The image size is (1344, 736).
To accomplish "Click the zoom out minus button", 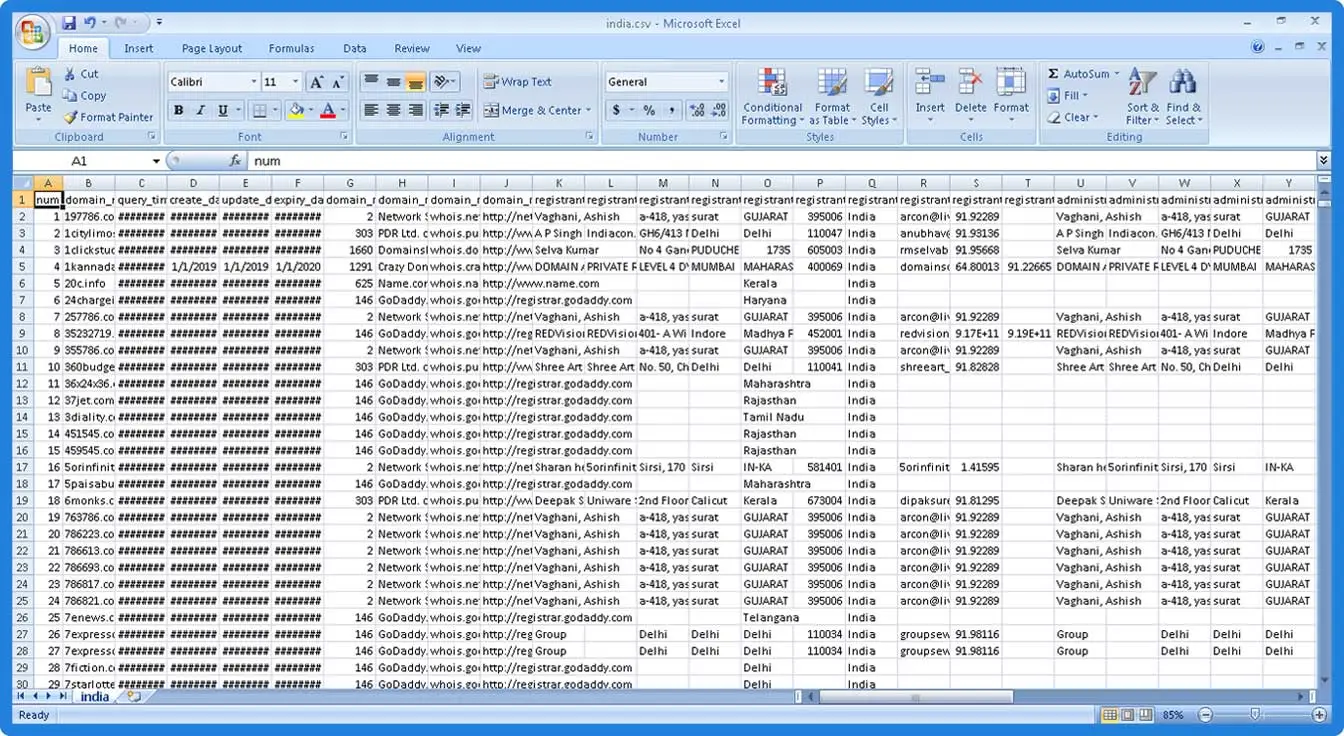I will (x=1205, y=715).
